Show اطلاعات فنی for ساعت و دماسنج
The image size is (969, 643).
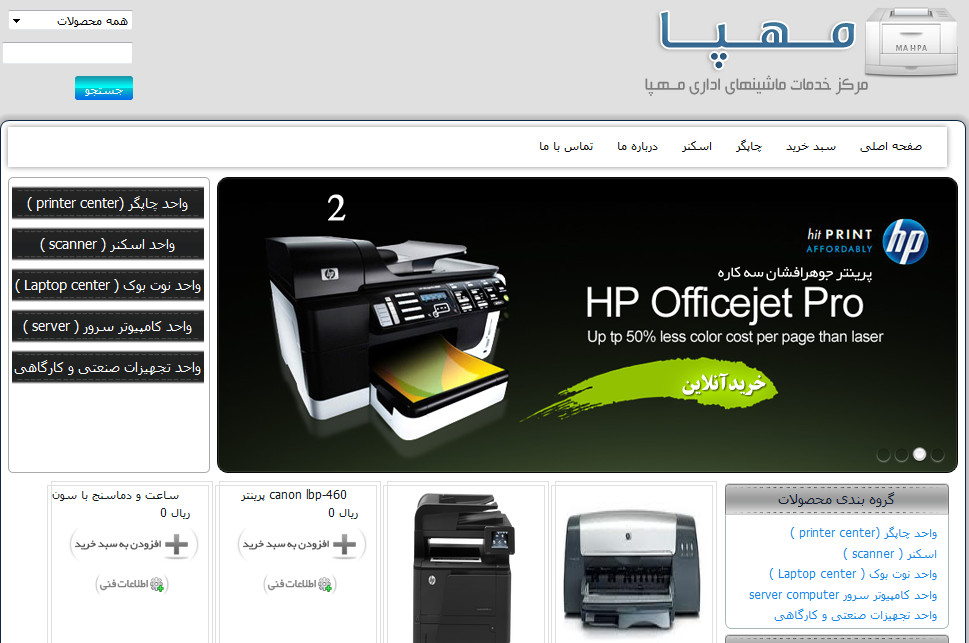(x=132, y=584)
